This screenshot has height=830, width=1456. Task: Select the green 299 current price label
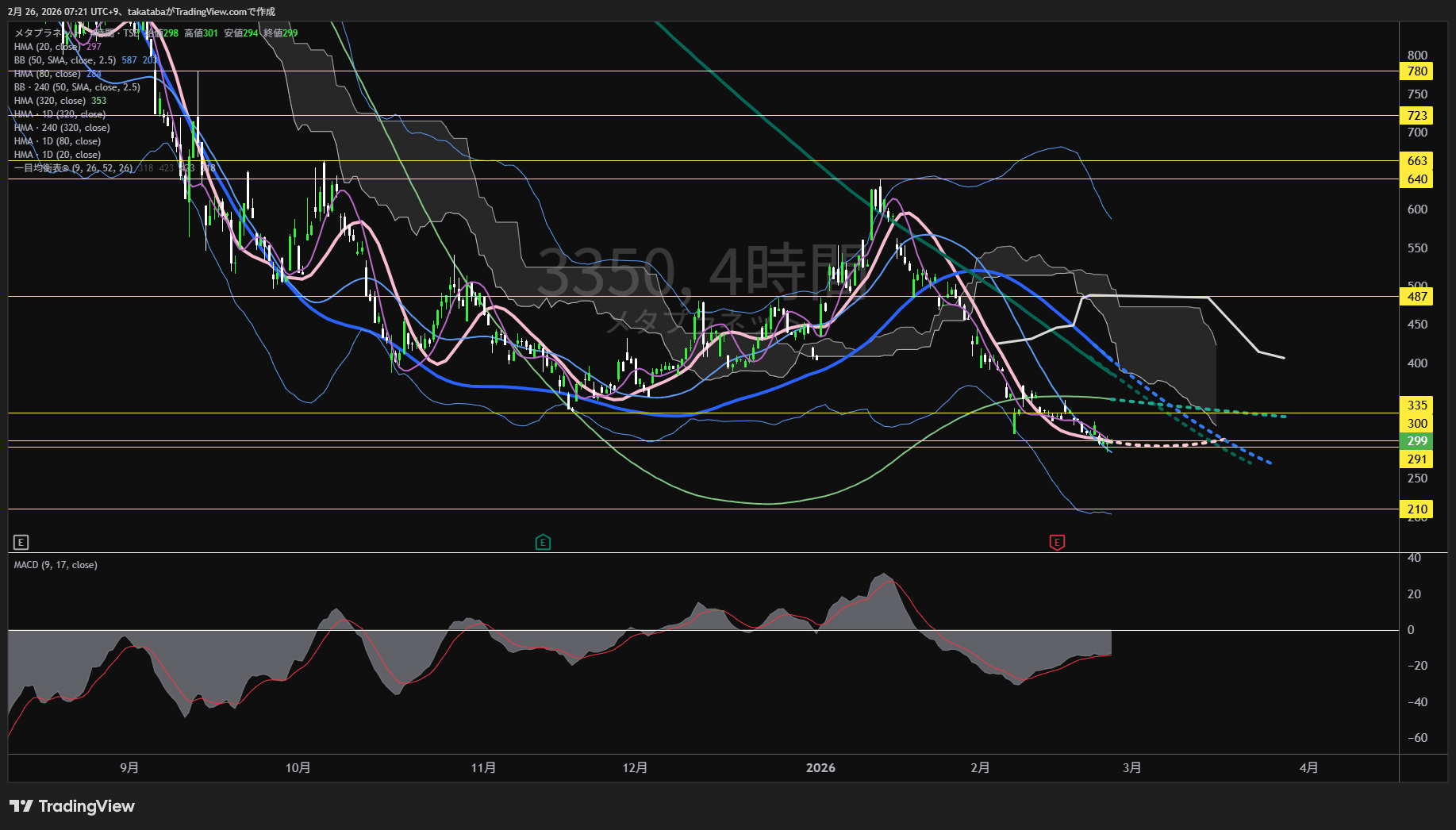[1416, 441]
